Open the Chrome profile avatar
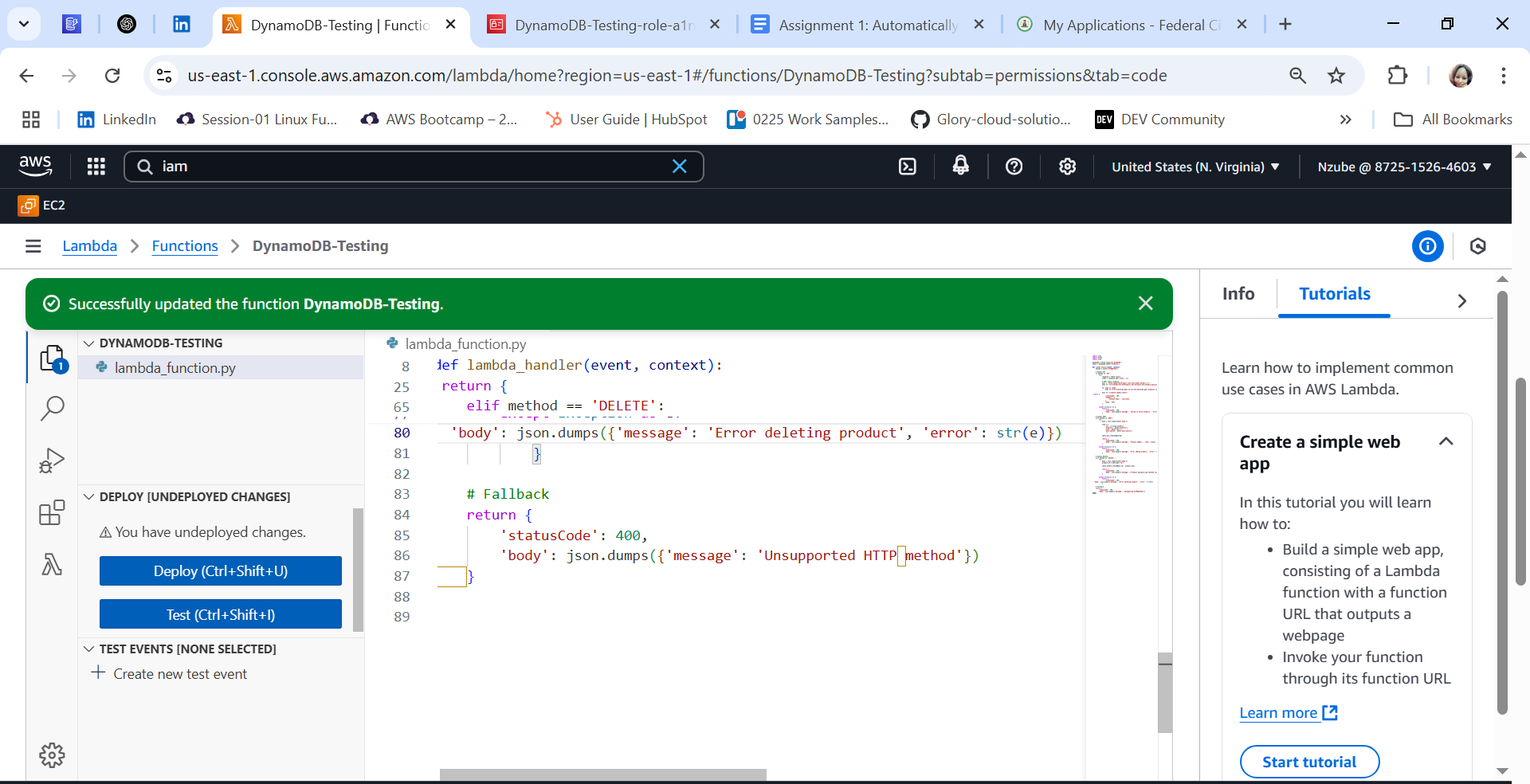This screenshot has height=784, width=1530. 1461,76
